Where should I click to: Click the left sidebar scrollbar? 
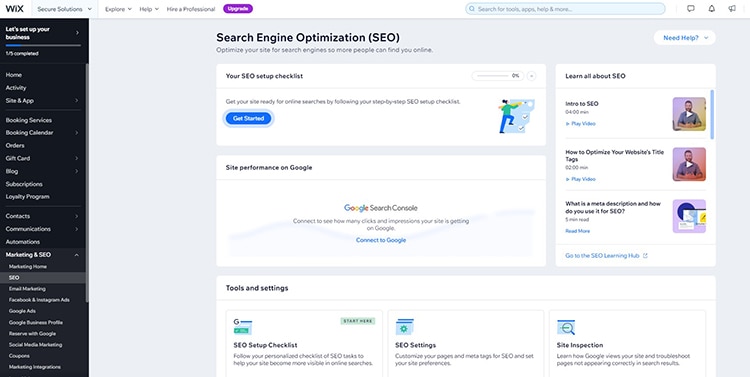[87, 183]
